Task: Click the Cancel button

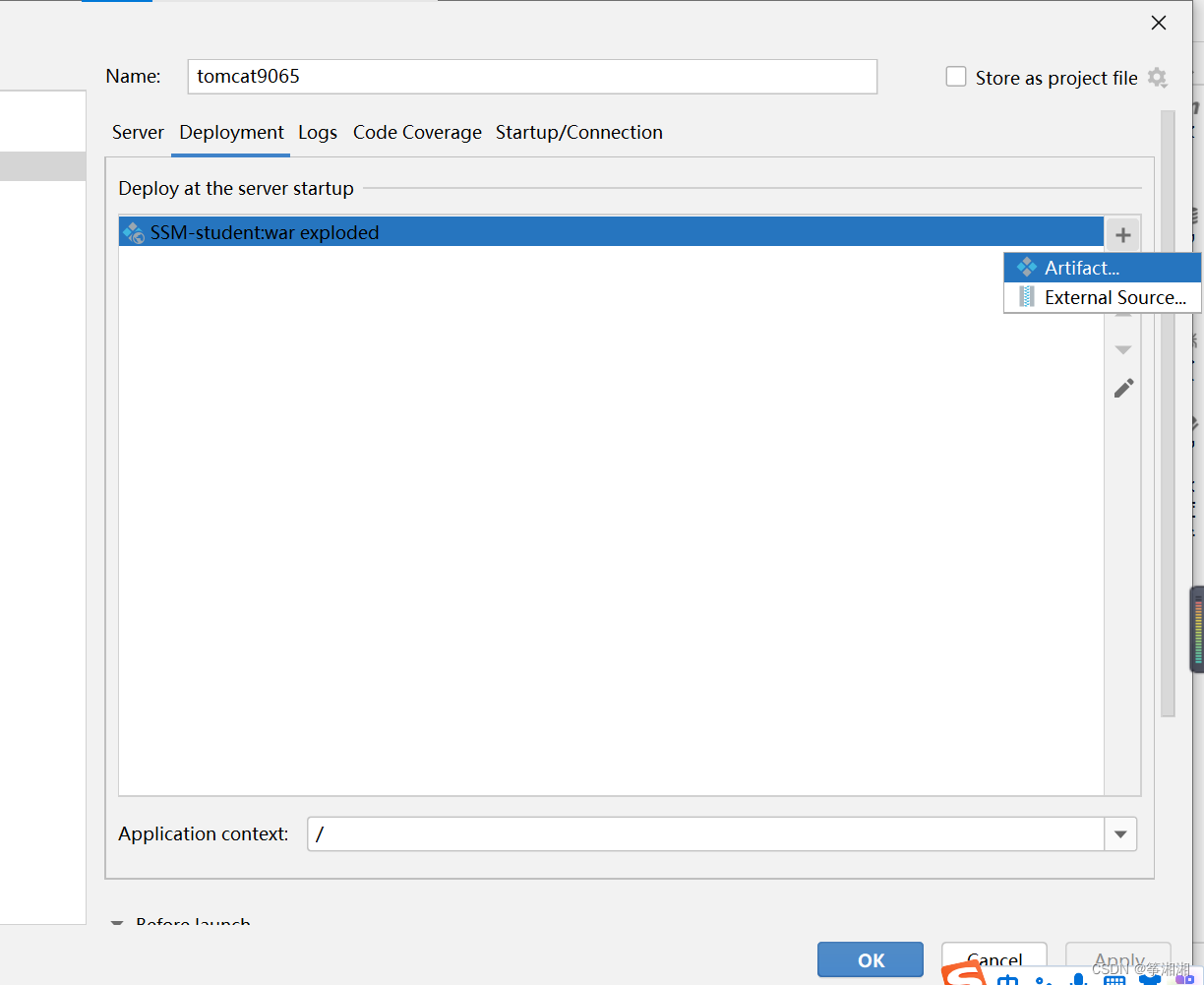Action: [993, 960]
